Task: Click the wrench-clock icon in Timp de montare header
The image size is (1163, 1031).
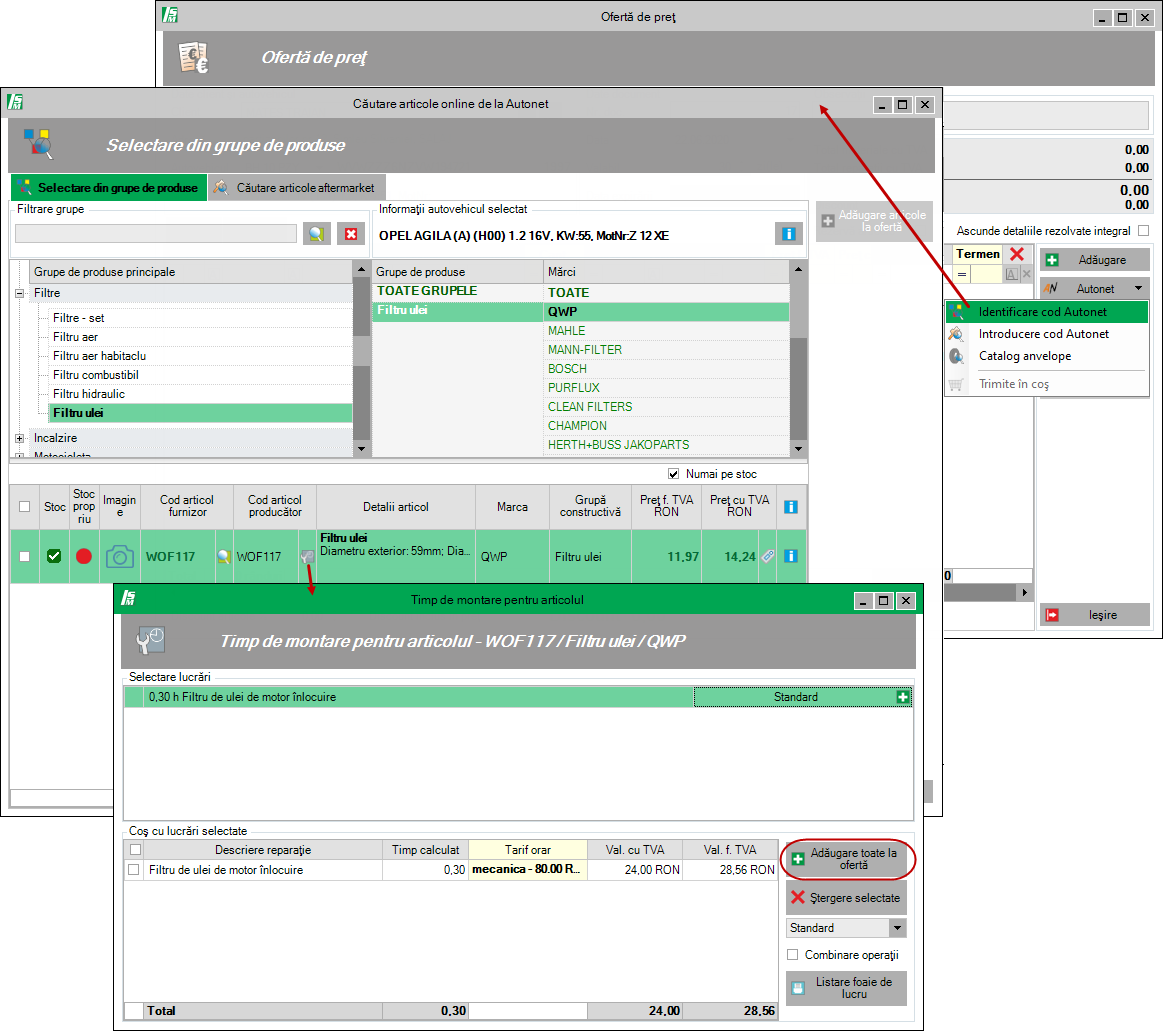Action: click(151, 640)
